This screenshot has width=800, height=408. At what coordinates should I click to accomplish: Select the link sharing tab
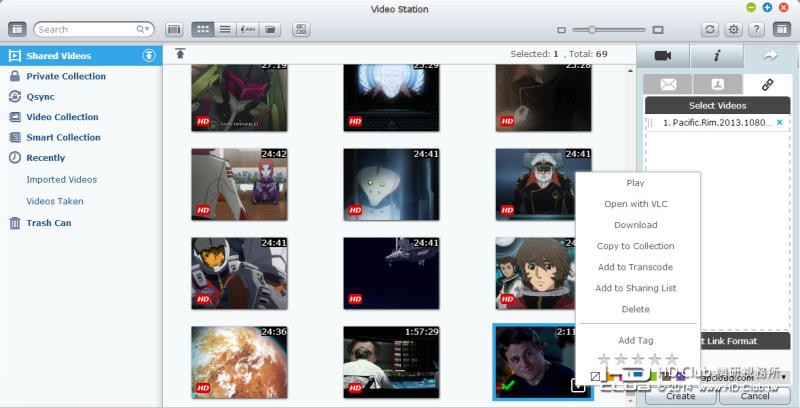pos(767,84)
